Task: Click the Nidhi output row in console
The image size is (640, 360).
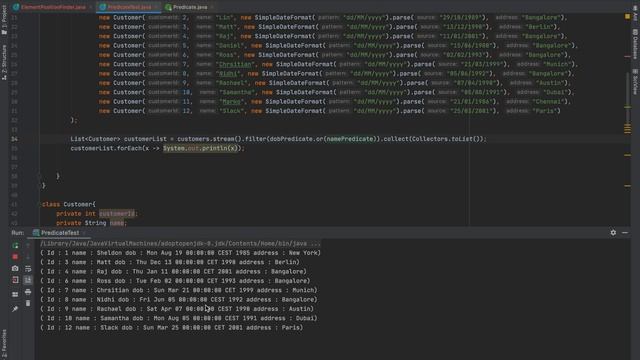Action: pyautogui.click(x=179, y=300)
